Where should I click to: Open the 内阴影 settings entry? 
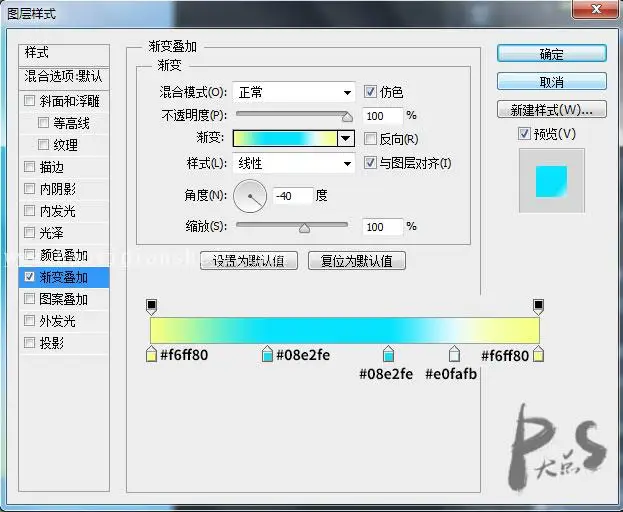[x=58, y=189]
